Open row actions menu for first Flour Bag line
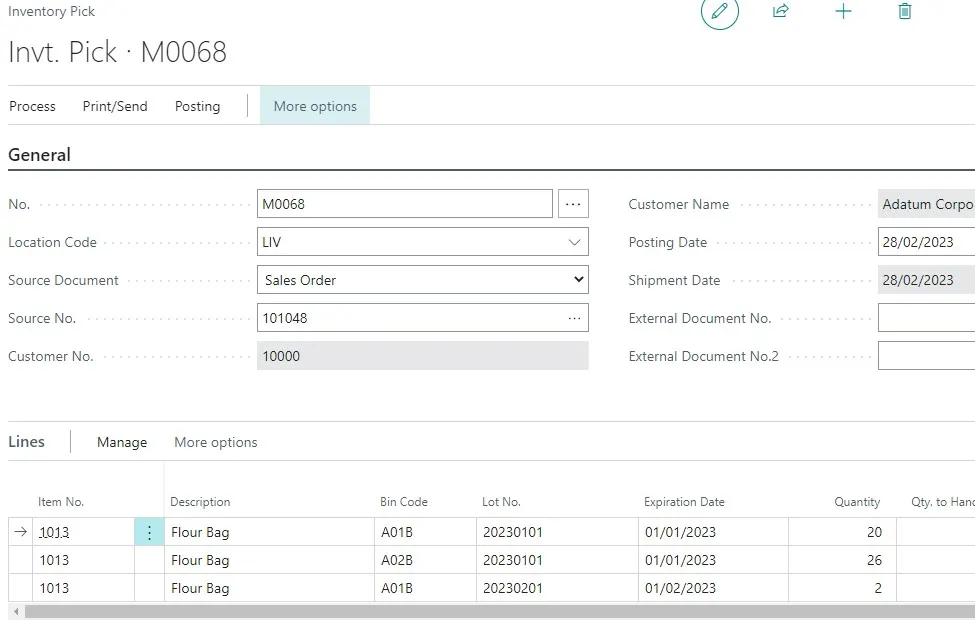This screenshot has width=975, height=636. (149, 532)
